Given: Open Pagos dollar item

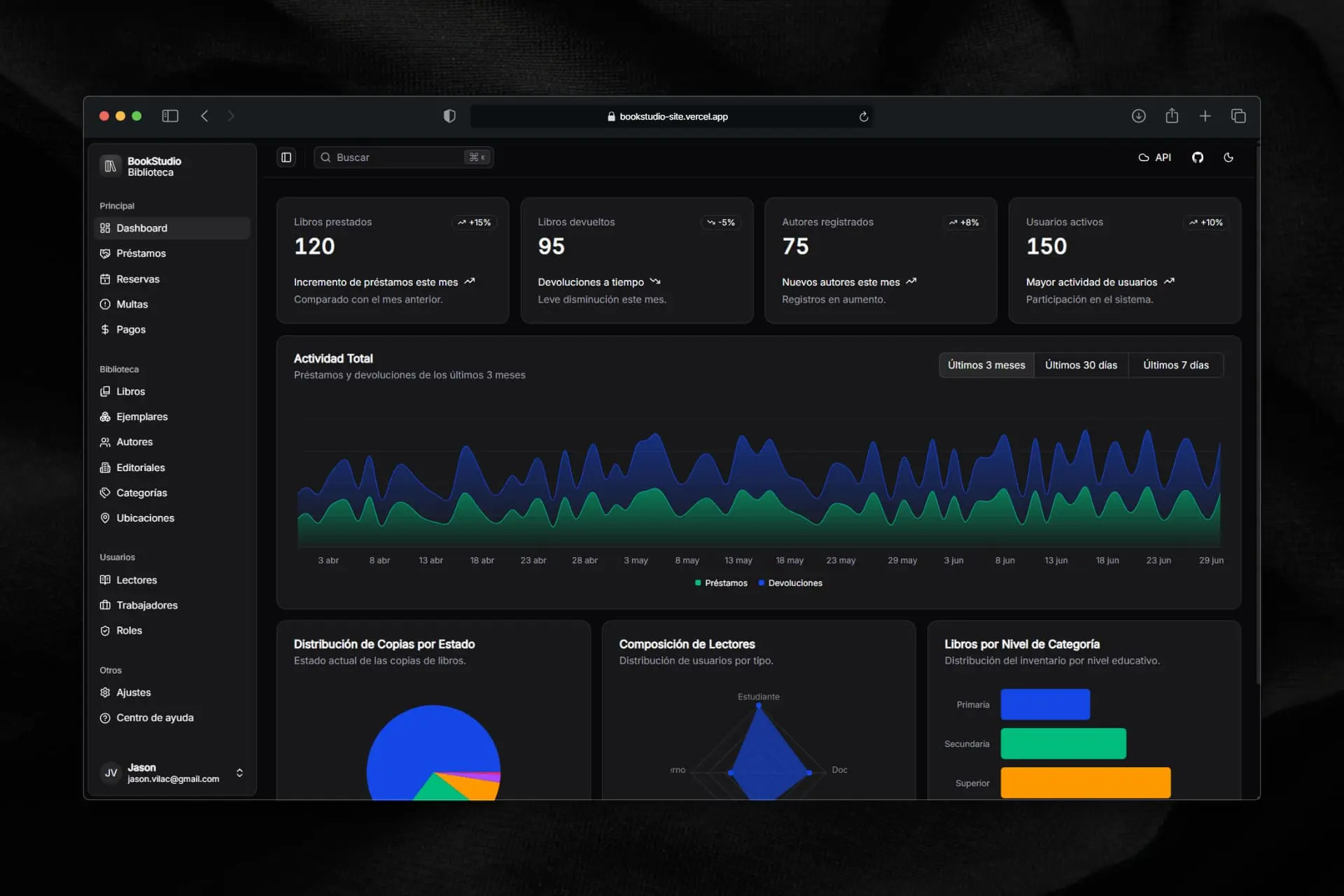Looking at the screenshot, I should pos(130,330).
